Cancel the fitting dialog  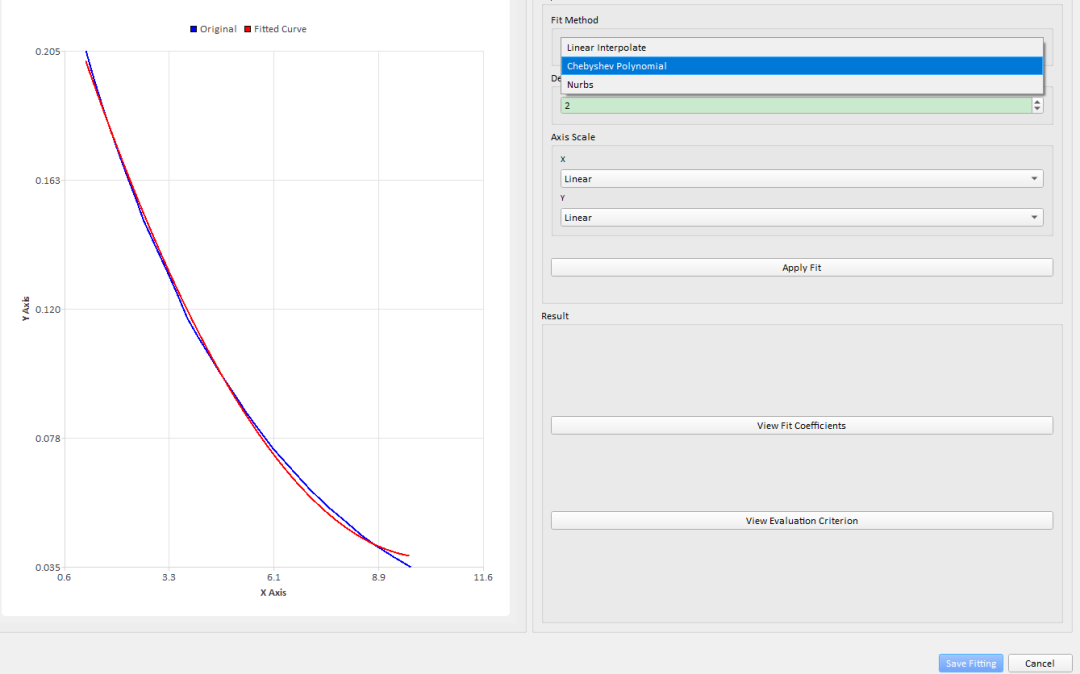point(1039,664)
